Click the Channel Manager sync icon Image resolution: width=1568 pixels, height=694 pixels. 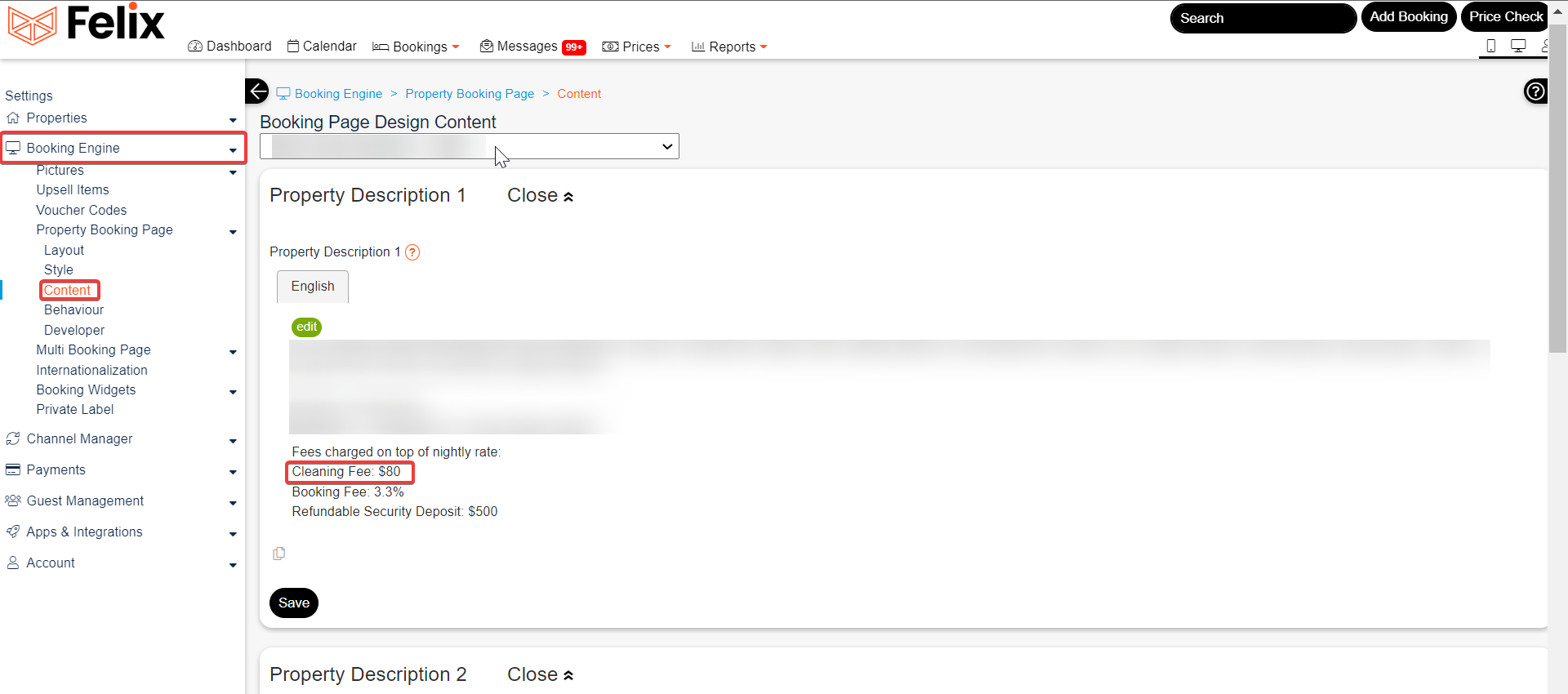pyautogui.click(x=13, y=439)
